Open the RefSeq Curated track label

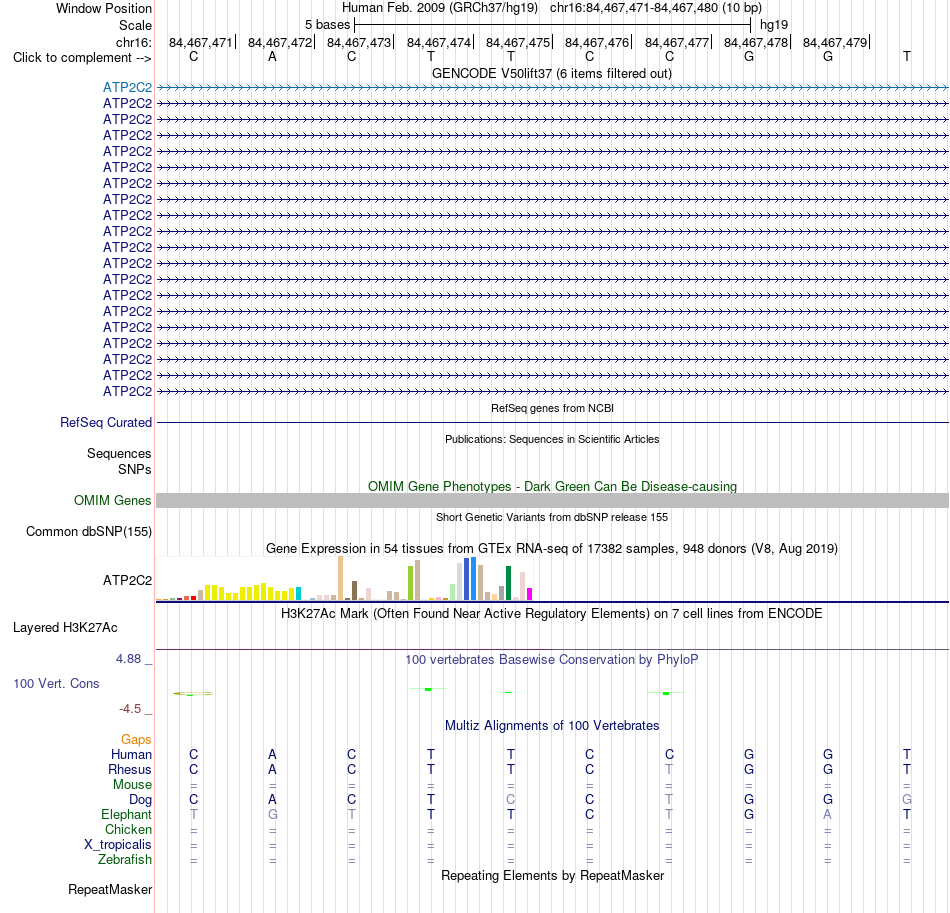pos(106,422)
